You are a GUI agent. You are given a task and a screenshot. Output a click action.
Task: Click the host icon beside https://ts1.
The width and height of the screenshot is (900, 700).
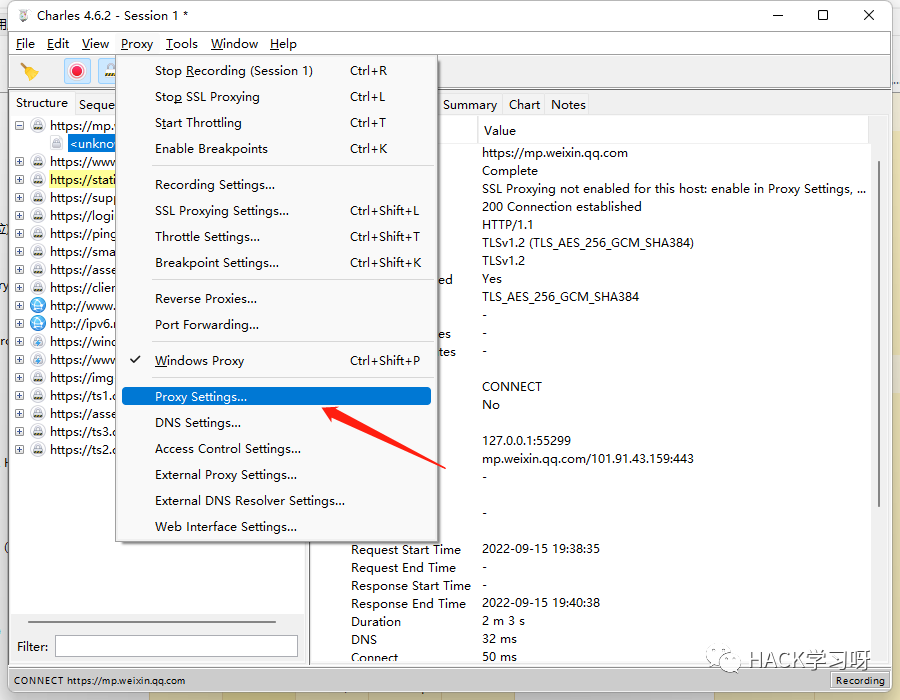38,395
